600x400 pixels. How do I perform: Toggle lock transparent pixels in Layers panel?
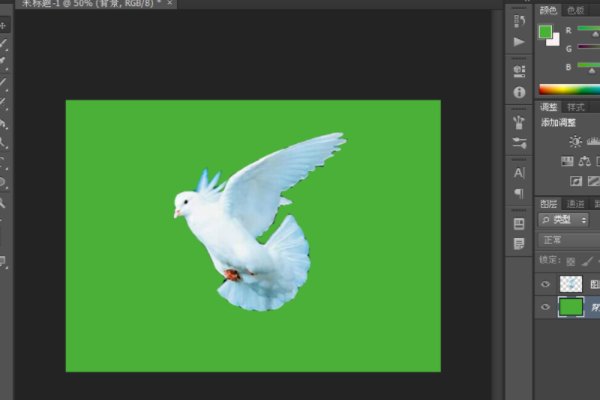tap(569, 260)
